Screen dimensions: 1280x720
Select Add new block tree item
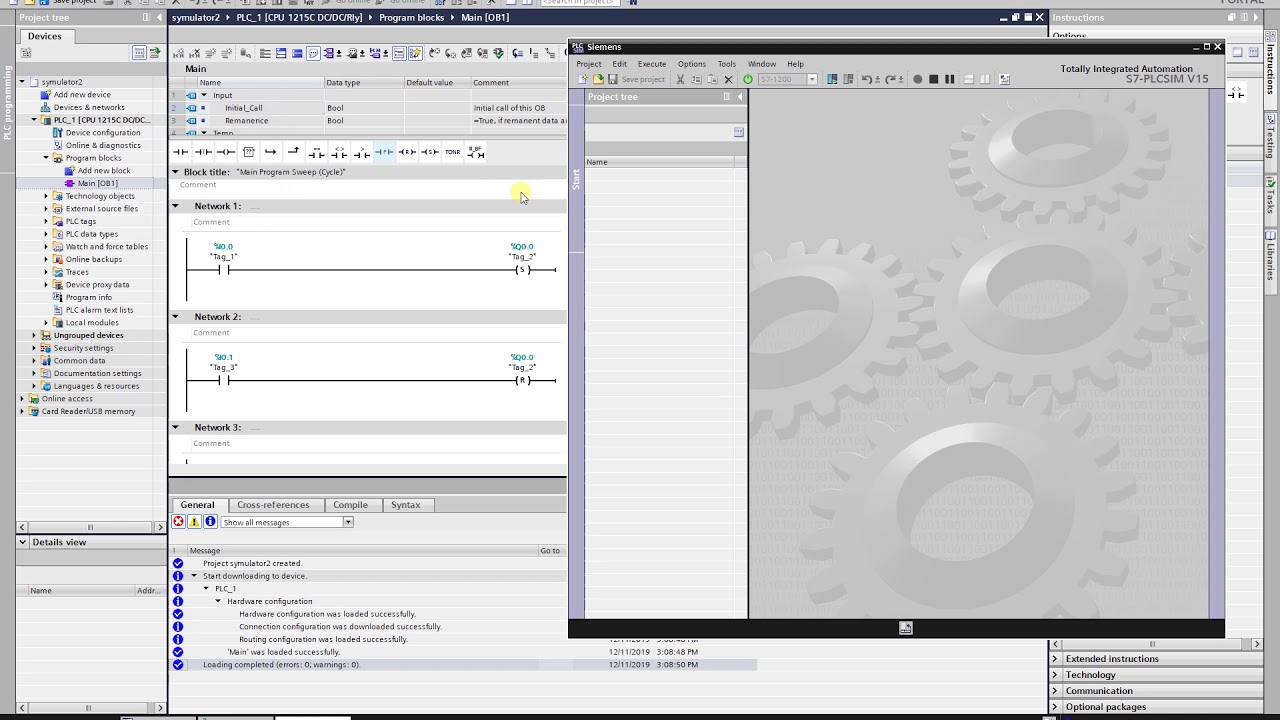104,171
